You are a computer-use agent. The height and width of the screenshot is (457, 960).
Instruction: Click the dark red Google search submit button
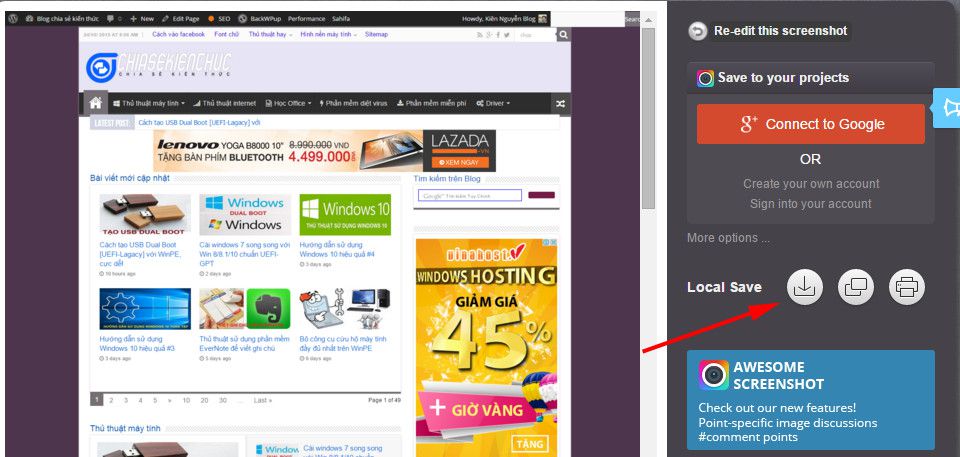pyautogui.click(x=541, y=195)
